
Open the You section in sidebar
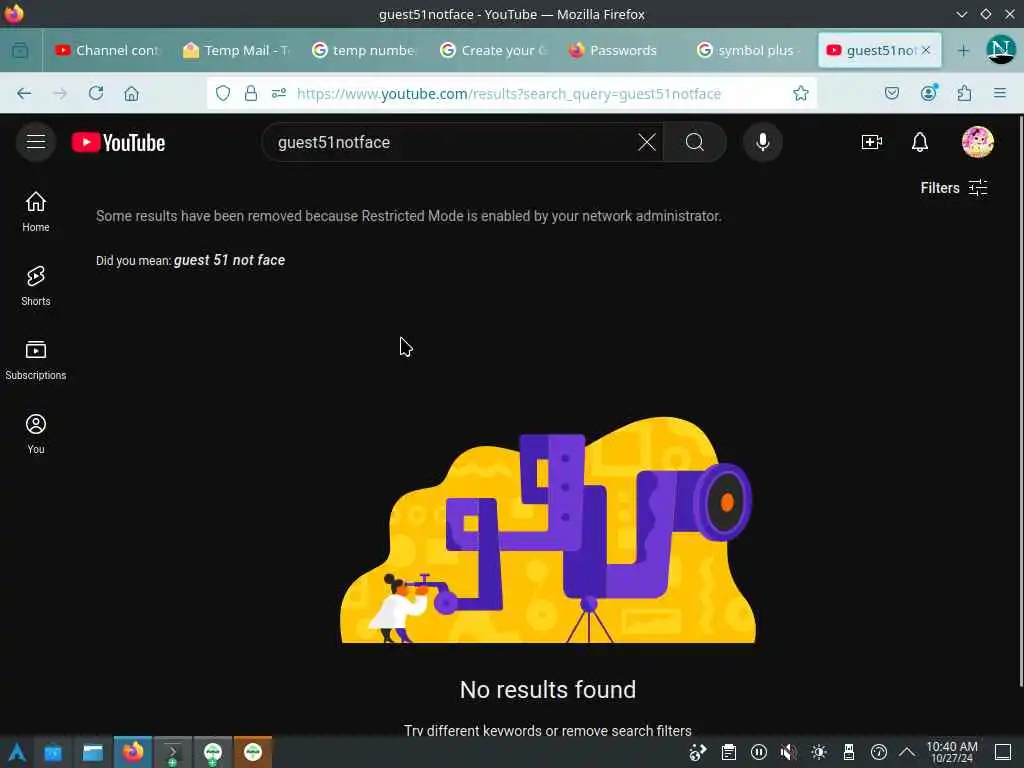[x=36, y=434]
